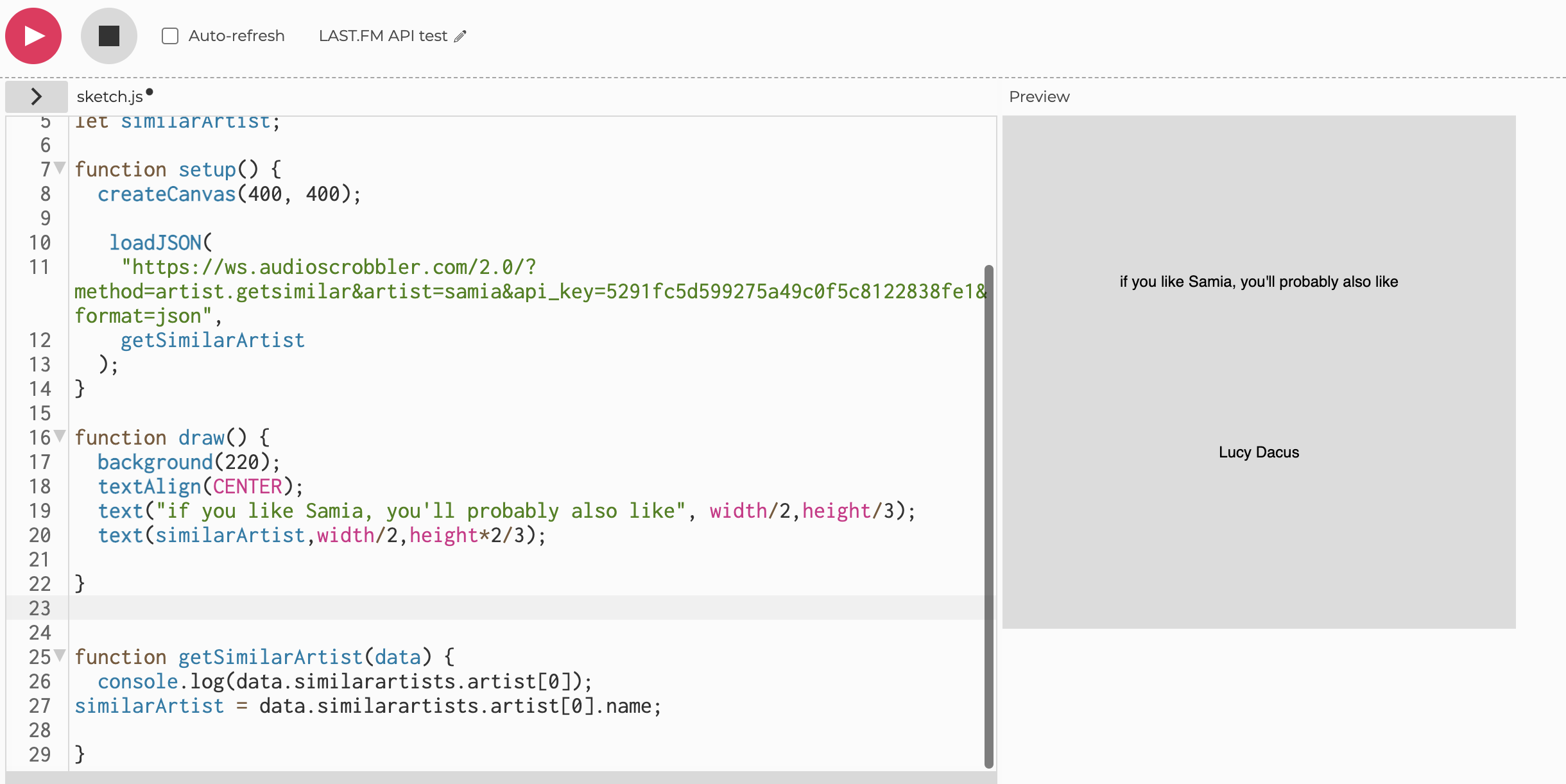Click the getSimilarArtist callback on line 12

212,340
